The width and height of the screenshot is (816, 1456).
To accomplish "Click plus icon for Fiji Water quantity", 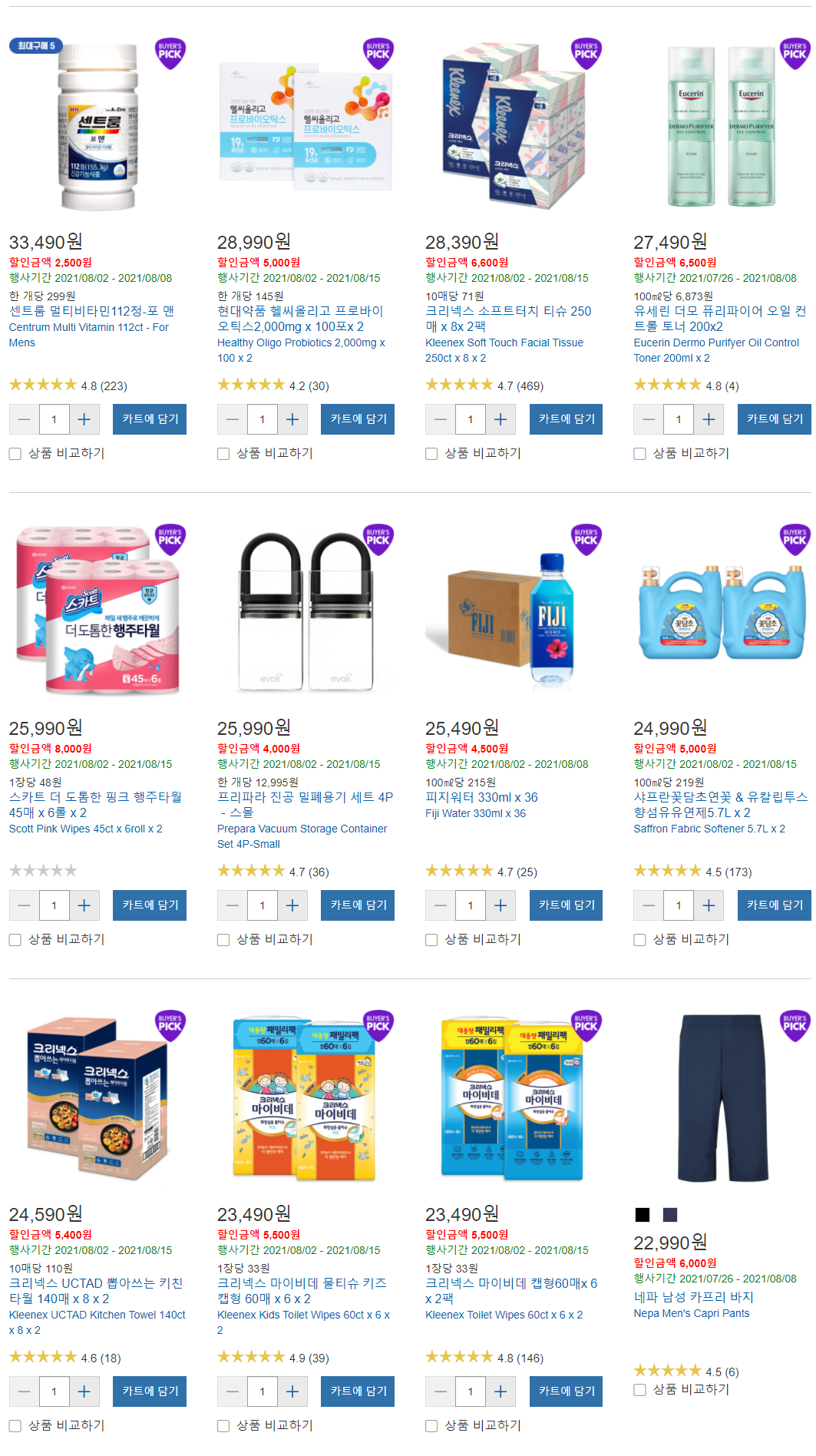I will (x=501, y=905).
